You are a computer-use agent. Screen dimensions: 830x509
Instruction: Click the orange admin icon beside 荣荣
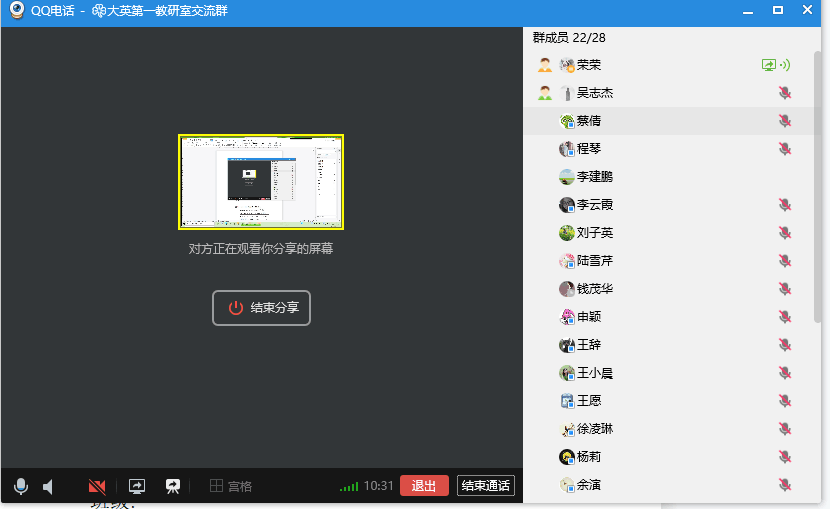544,65
